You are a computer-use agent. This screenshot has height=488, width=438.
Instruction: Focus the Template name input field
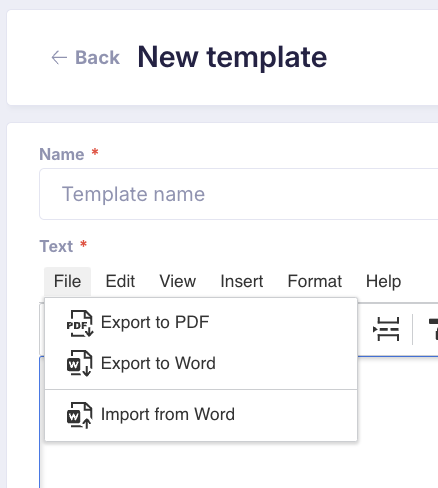click(239, 194)
